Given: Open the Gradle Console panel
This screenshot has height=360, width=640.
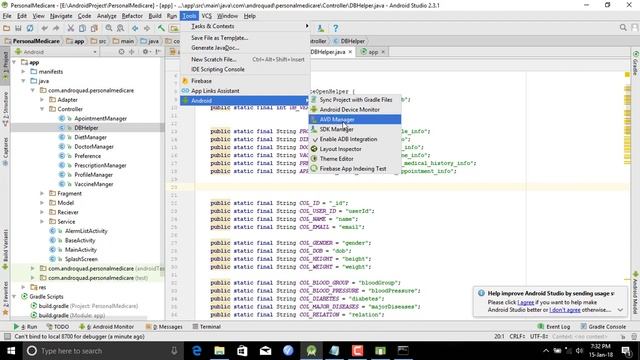Looking at the screenshot, I should (603, 327).
